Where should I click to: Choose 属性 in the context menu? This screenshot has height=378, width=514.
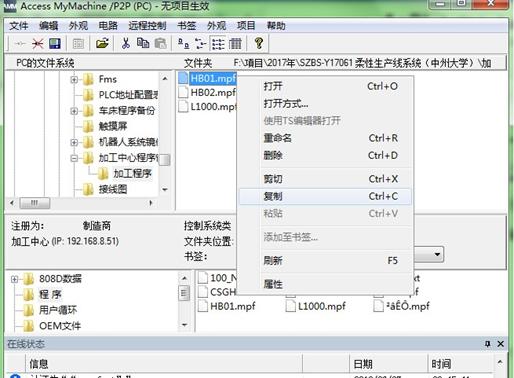(325, 284)
